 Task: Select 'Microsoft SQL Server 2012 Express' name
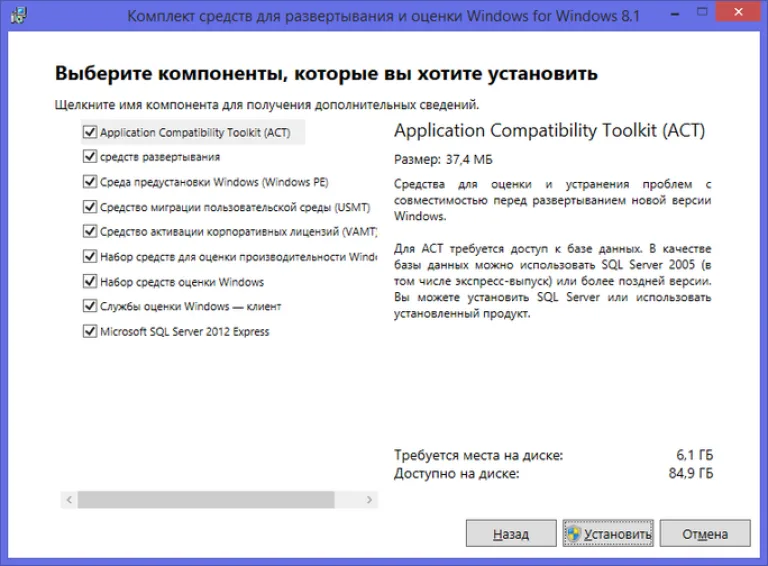[185, 332]
